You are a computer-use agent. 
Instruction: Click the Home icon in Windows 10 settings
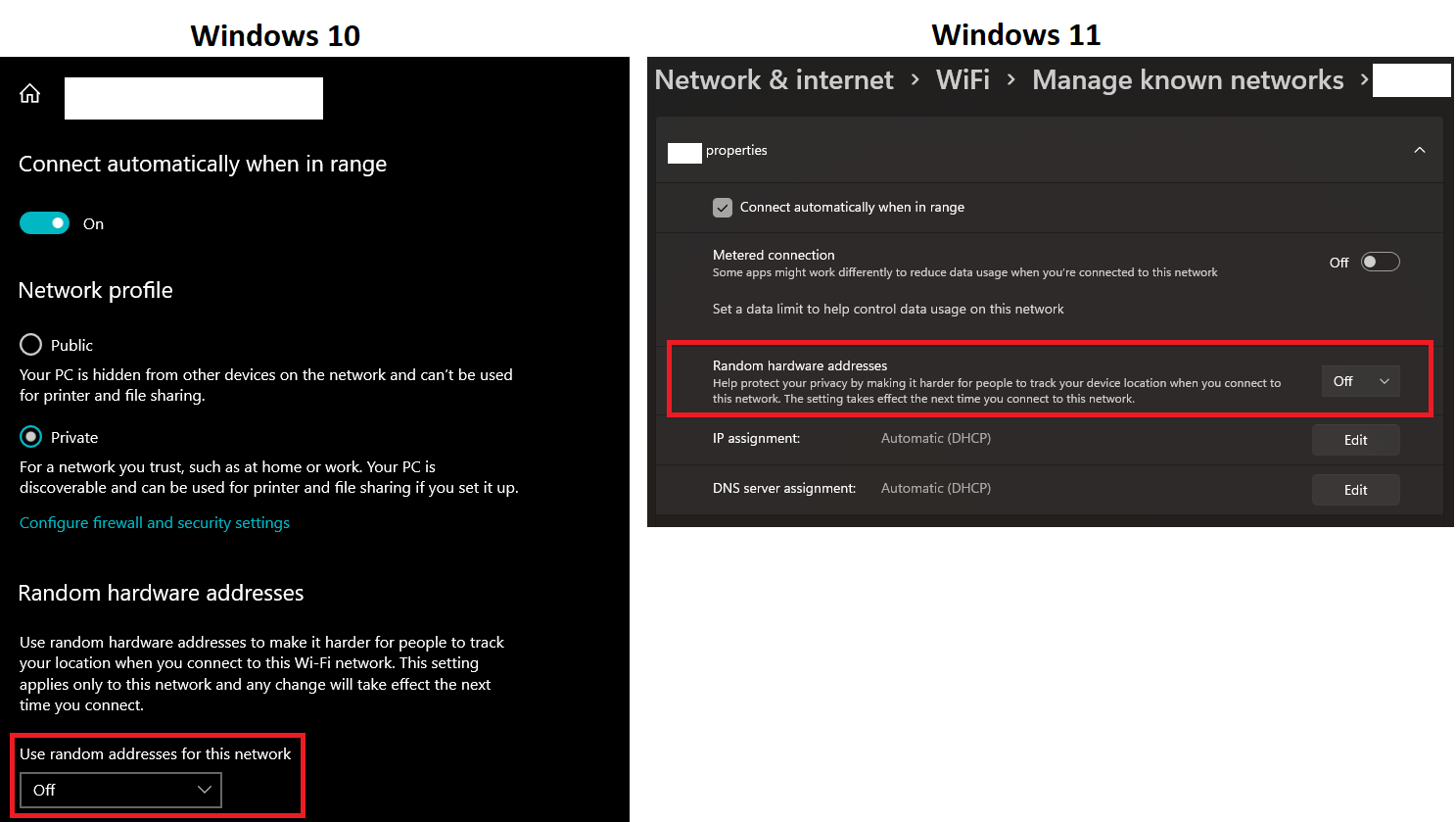pos(30,93)
